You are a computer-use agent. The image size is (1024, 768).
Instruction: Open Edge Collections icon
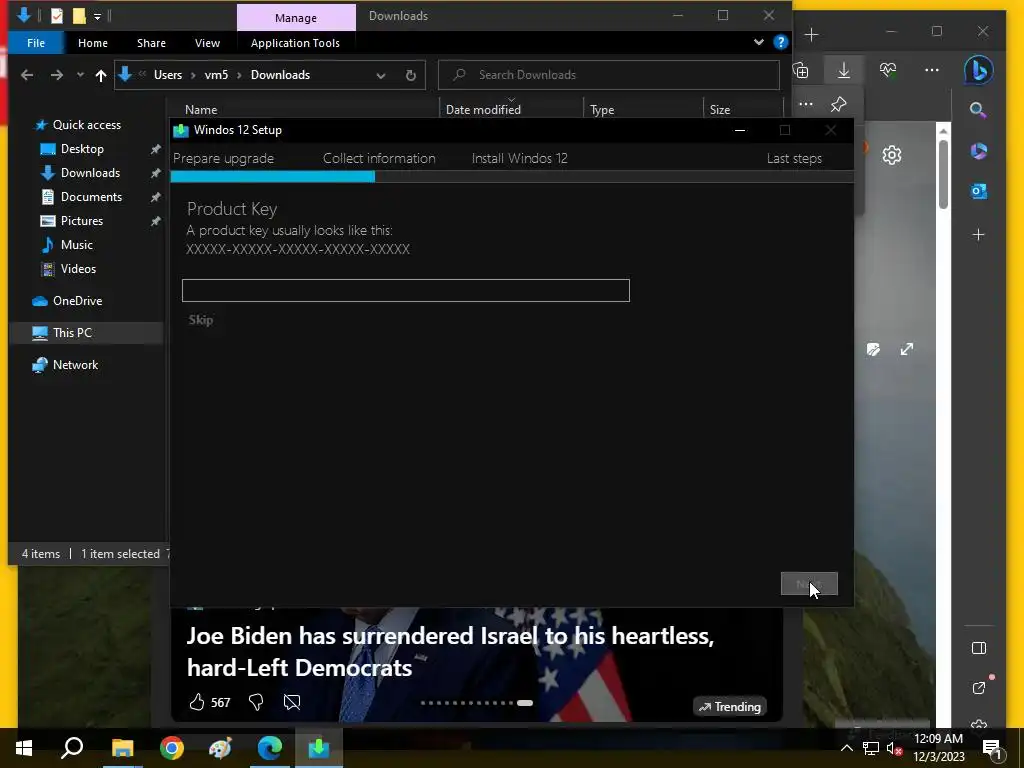[801, 71]
